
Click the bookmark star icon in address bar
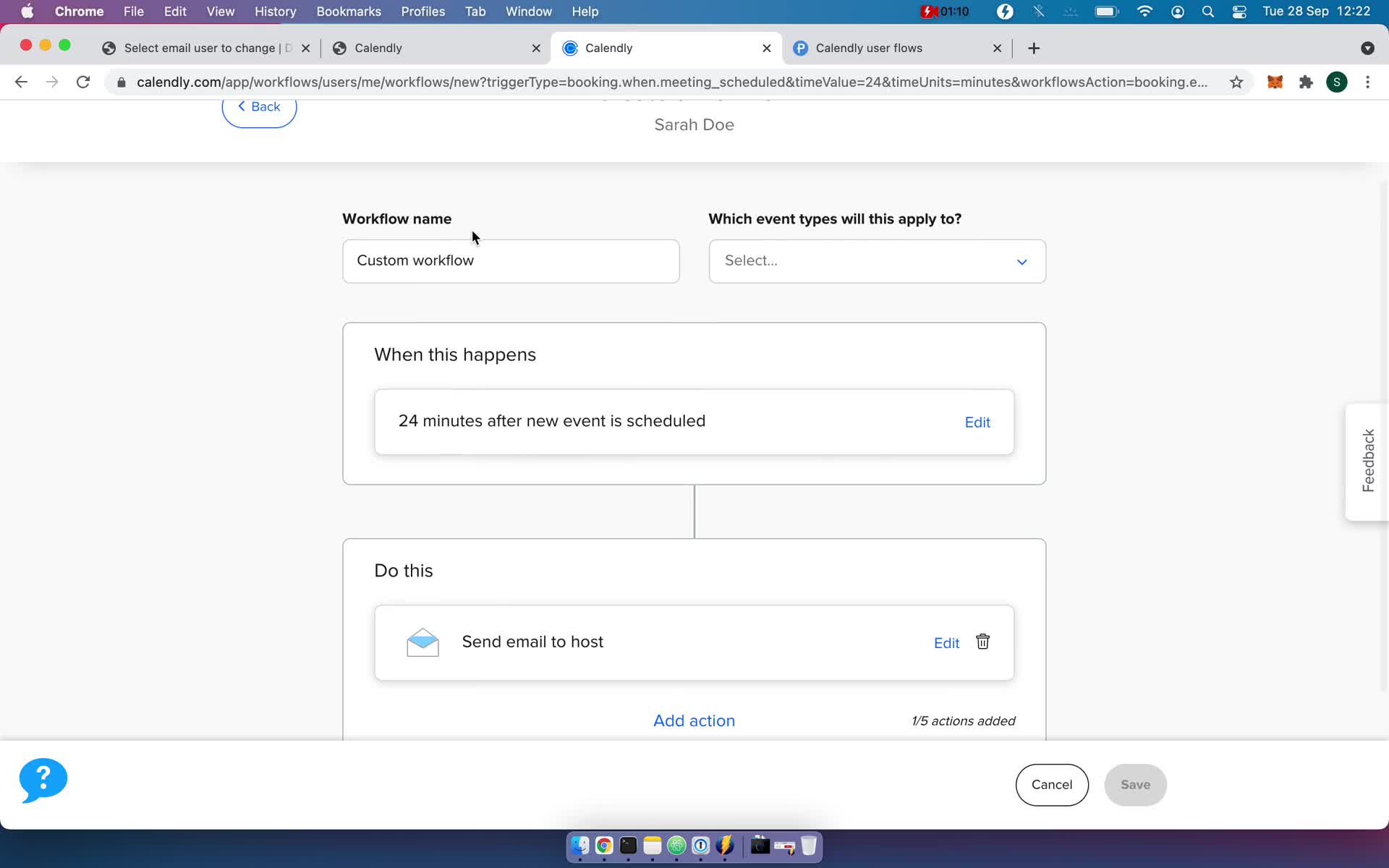coord(1237,82)
